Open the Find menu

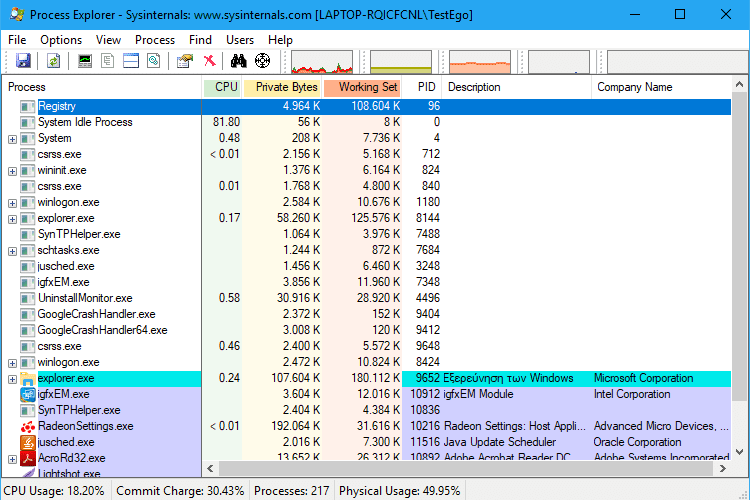coord(200,40)
